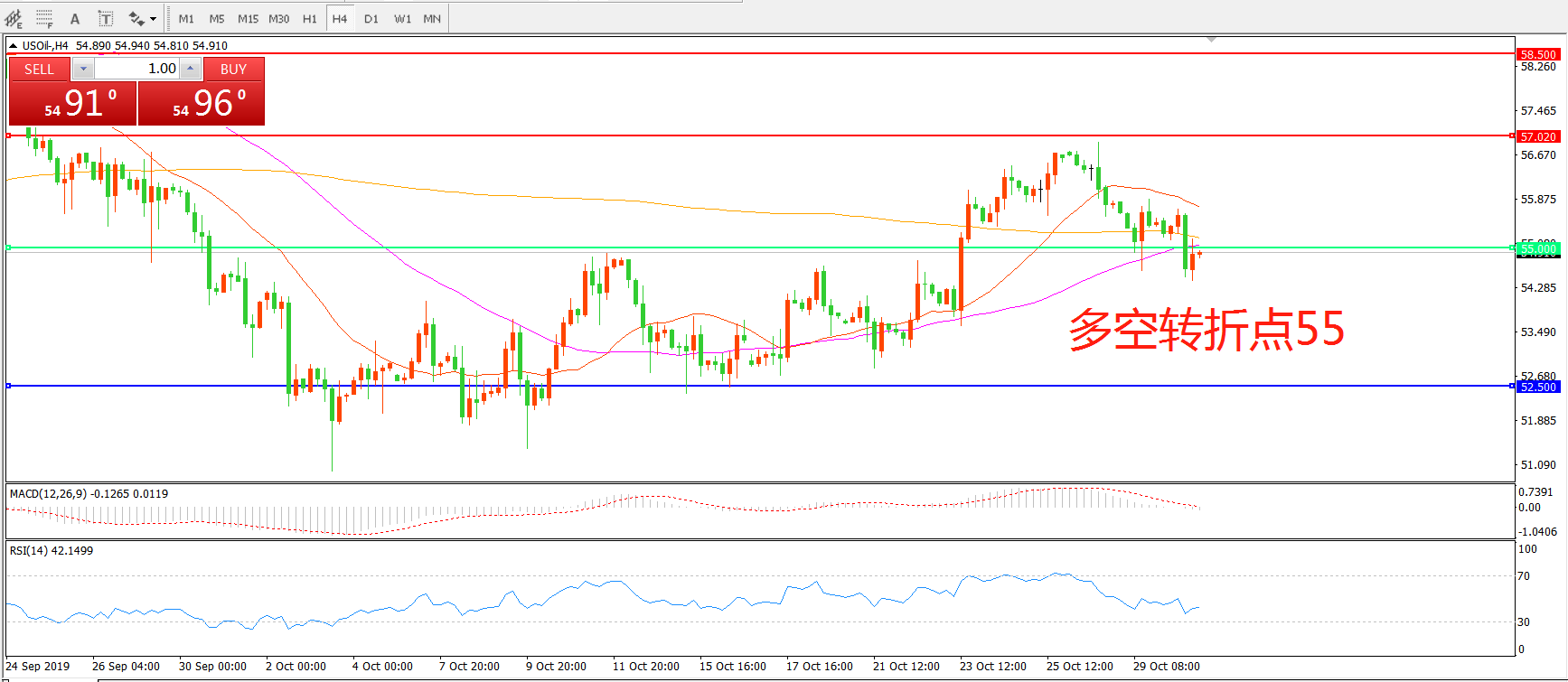Click the red 57.020 price level label
Screen dimensions: 1568x682
(x=1537, y=136)
